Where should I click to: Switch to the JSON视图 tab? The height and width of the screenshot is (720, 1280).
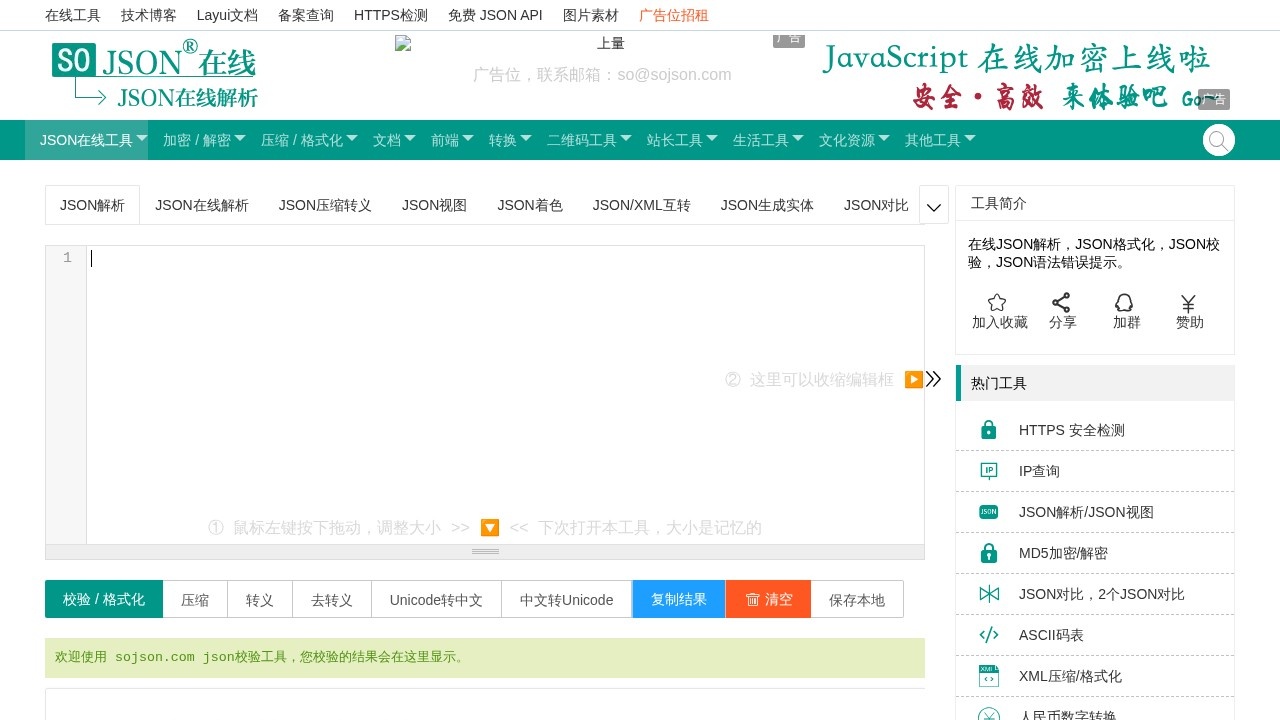click(434, 205)
